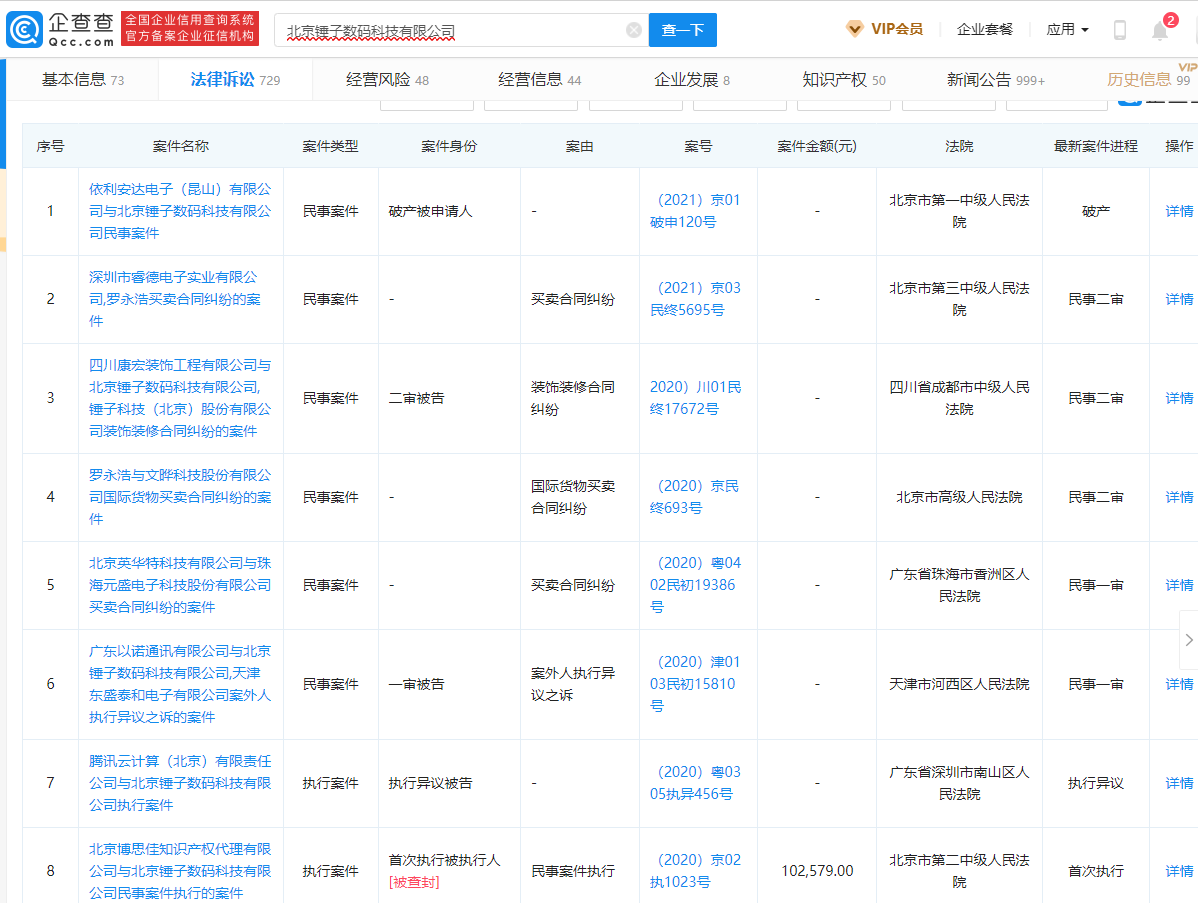Open case number （2021）京01破申120号
This screenshot has height=903, width=1198.
(x=695, y=211)
